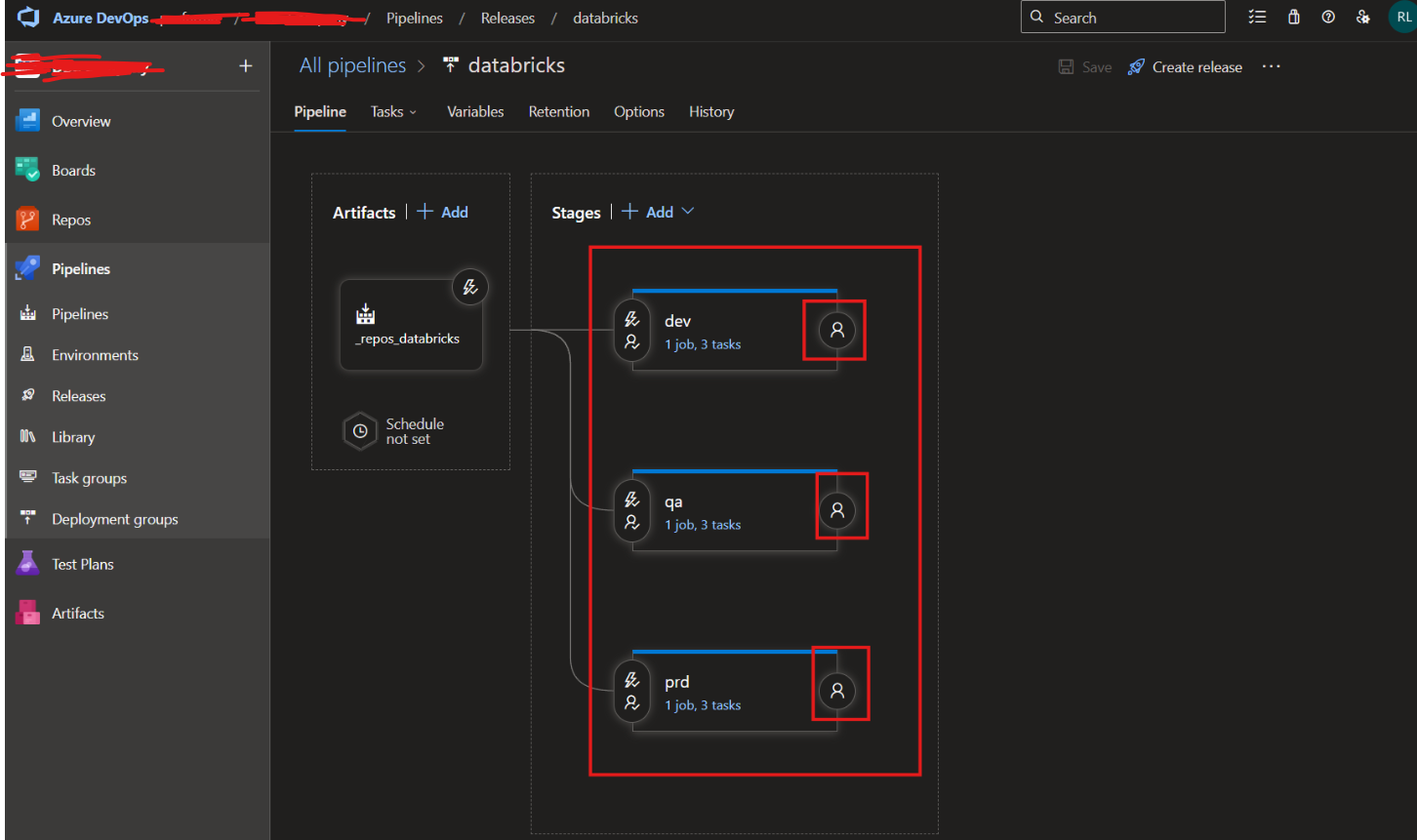Screen dimensions: 1417x840
Task: Click the Releases breadcrumb in top header
Action: click(507, 18)
